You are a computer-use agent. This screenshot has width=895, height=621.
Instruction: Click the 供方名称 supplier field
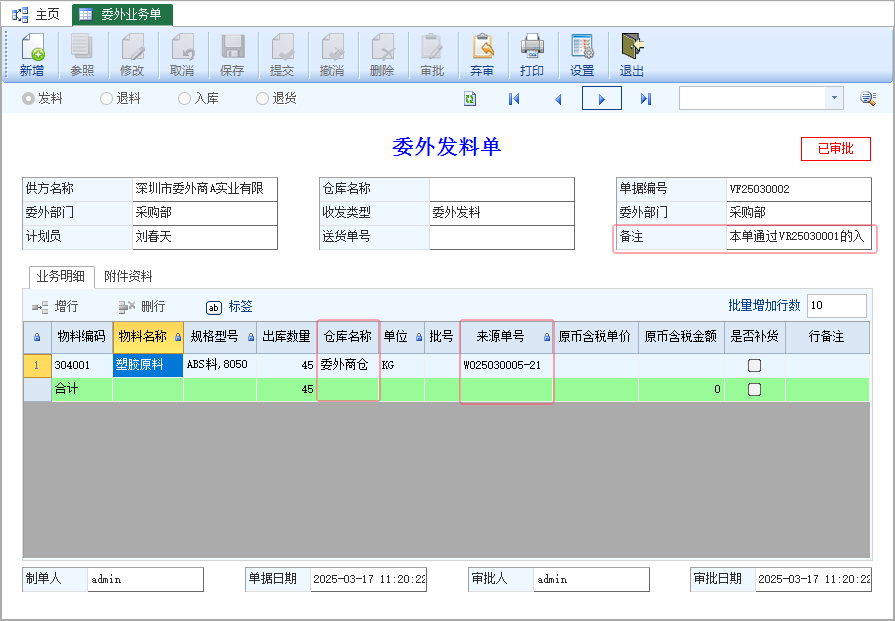pyautogui.click(x=205, y=188)
